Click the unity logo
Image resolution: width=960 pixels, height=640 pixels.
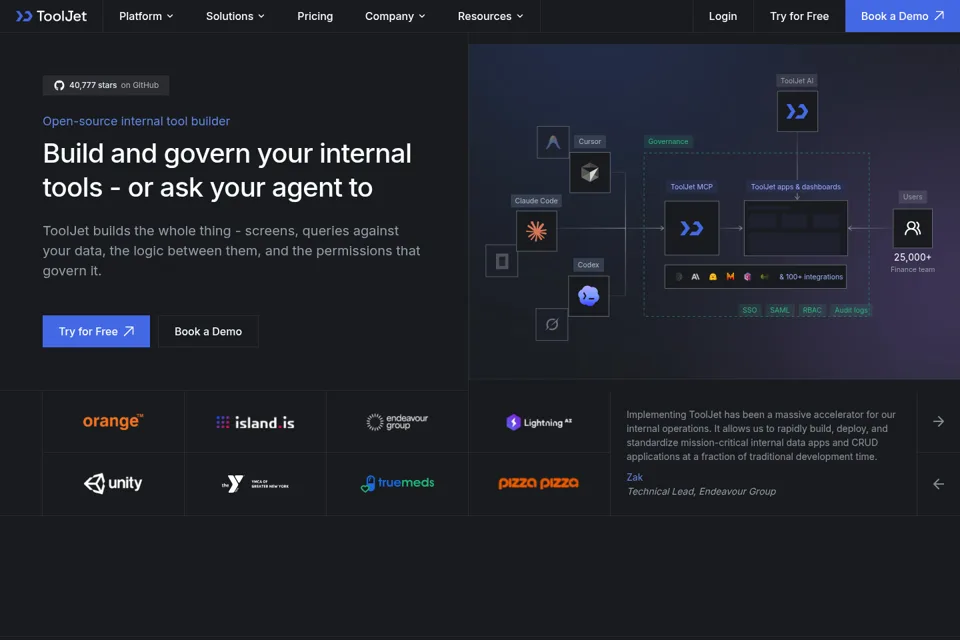pos(113,483)
